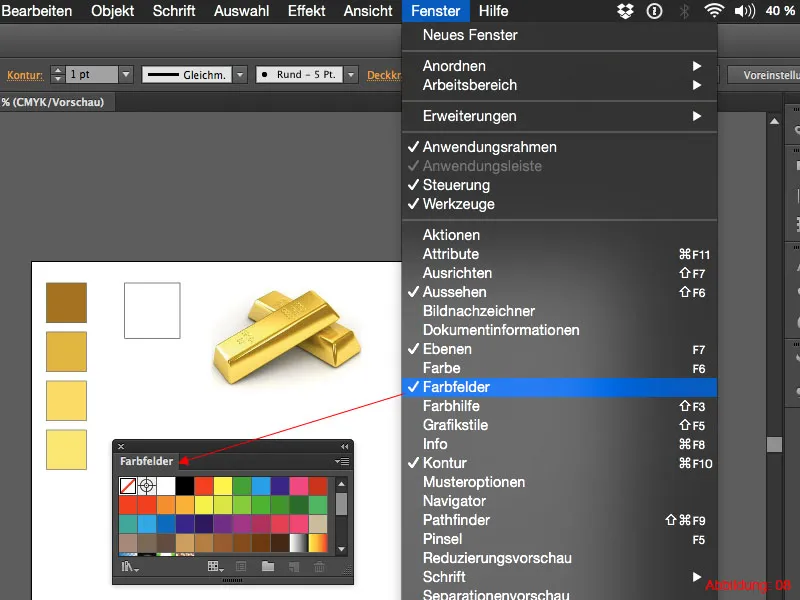This screenshot has height=600, width=800.
Task: Click the volume speaker icon
Action: point(744,11)
